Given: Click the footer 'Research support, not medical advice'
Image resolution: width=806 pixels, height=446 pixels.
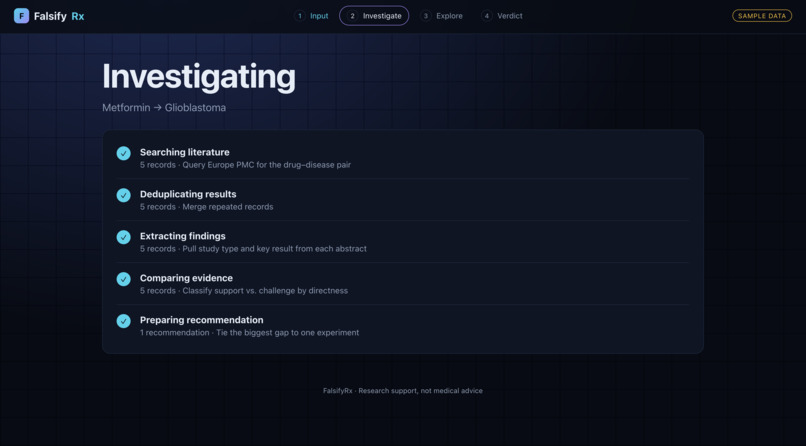Looking at the screenshot, I should tap(420, 391).
